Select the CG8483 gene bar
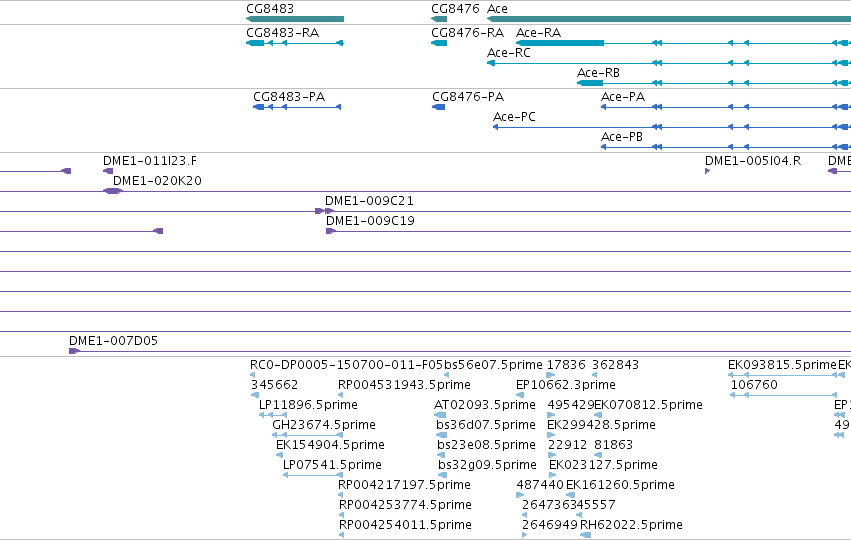 coord(295,19)
